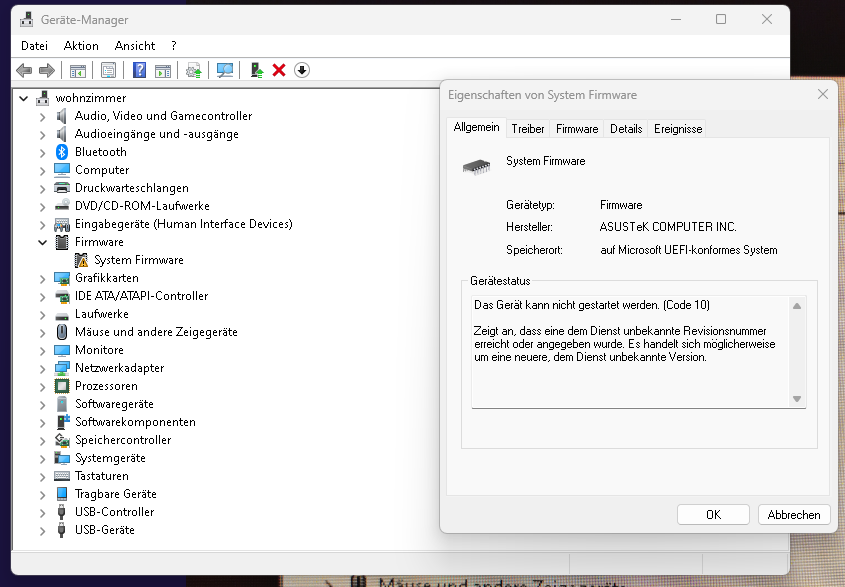Maximize the Geräte-Manager window
This screenshot has height=587, width=845.
pos(721,19)
